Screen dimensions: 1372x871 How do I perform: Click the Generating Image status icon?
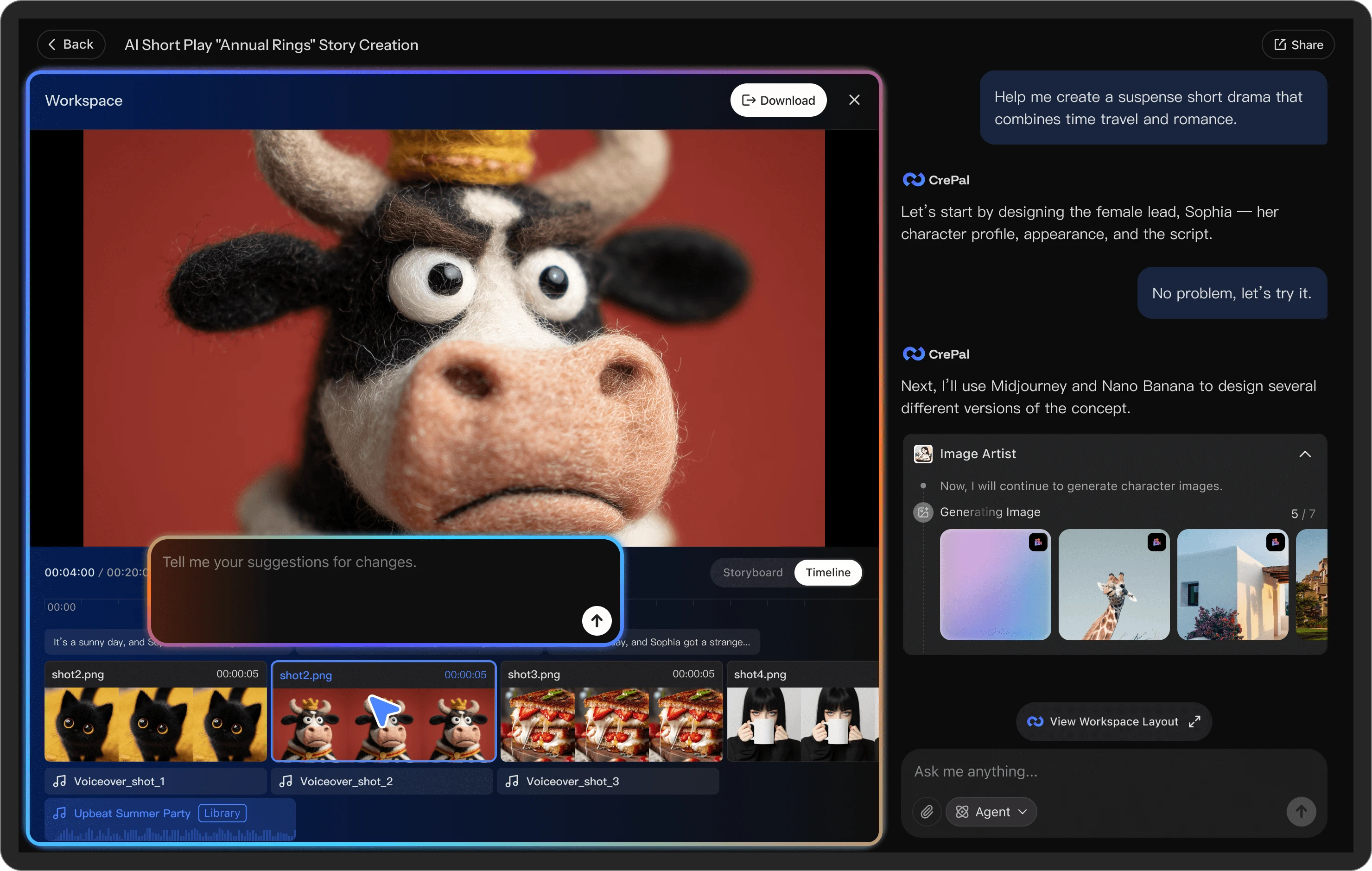tap(922, 512)
